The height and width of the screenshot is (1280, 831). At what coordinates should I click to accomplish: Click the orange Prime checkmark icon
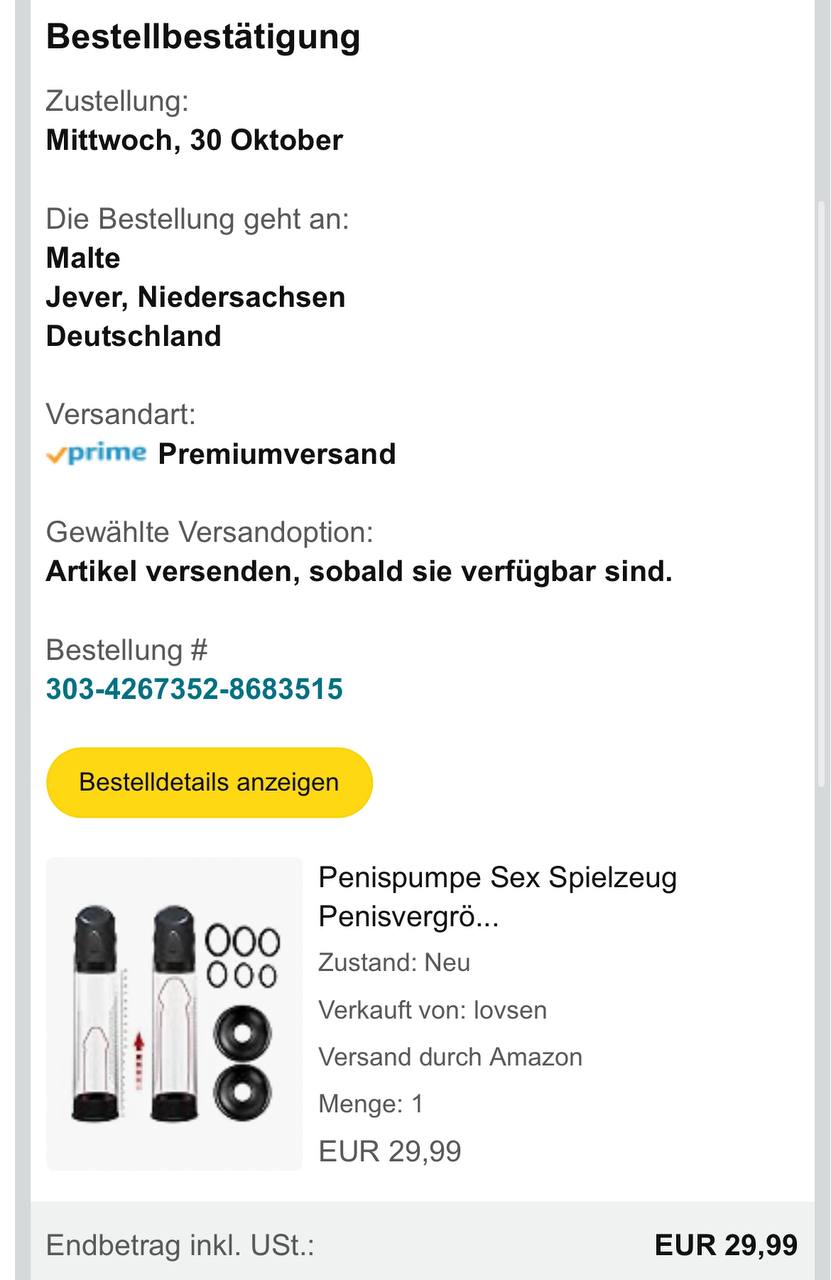[56, 455]
